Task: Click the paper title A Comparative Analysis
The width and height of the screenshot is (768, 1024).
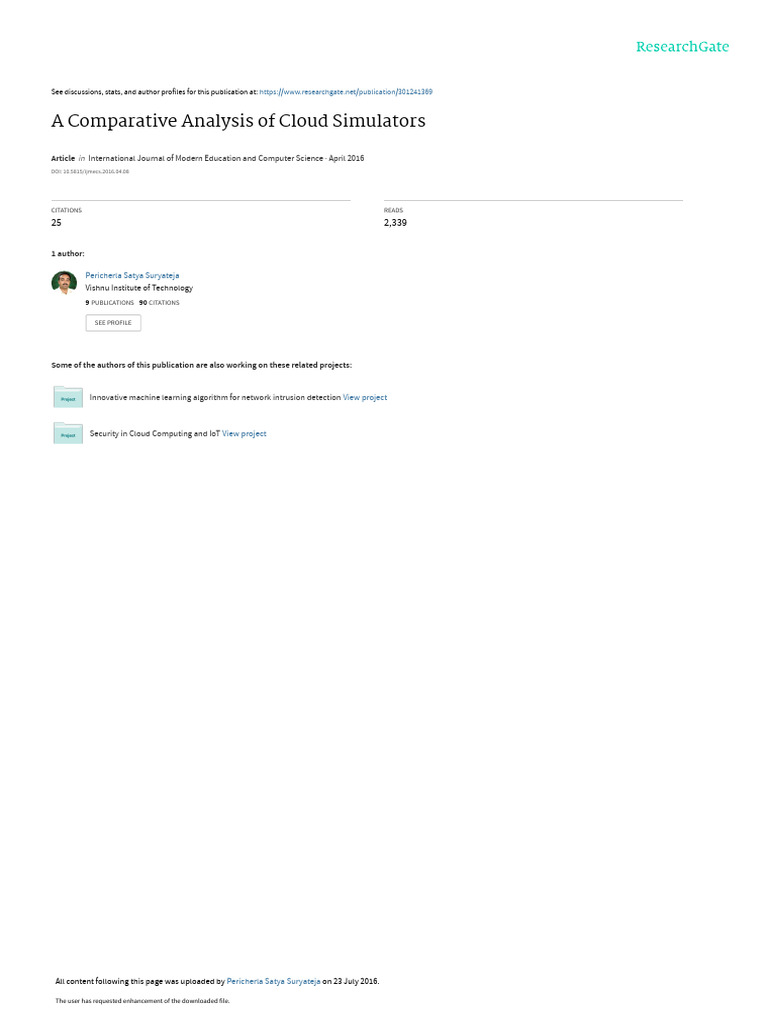Action: click(x=238, y=121)
